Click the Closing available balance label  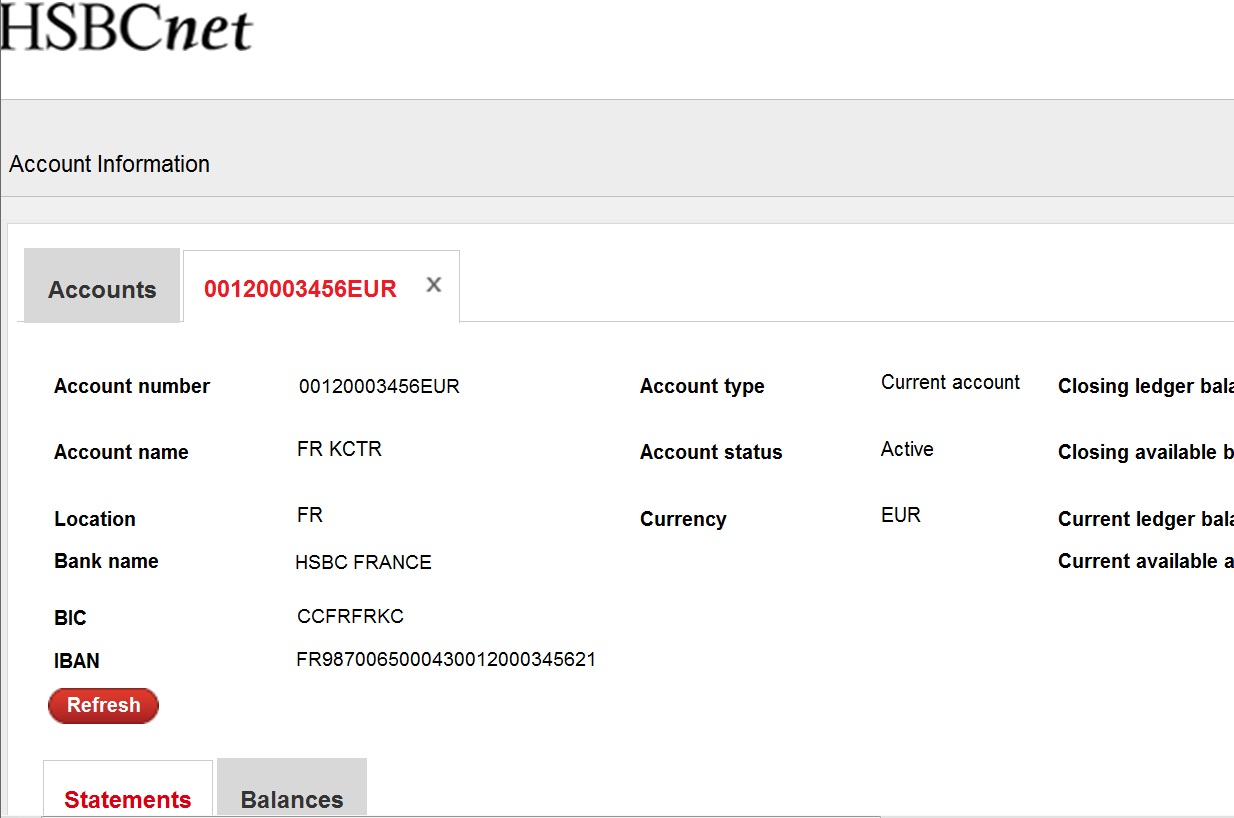tap(1146, 452)
